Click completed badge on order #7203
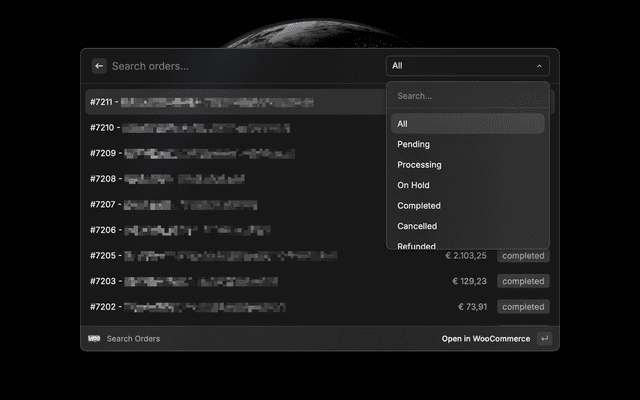The image size is (640, 400). tap(523, 281)
